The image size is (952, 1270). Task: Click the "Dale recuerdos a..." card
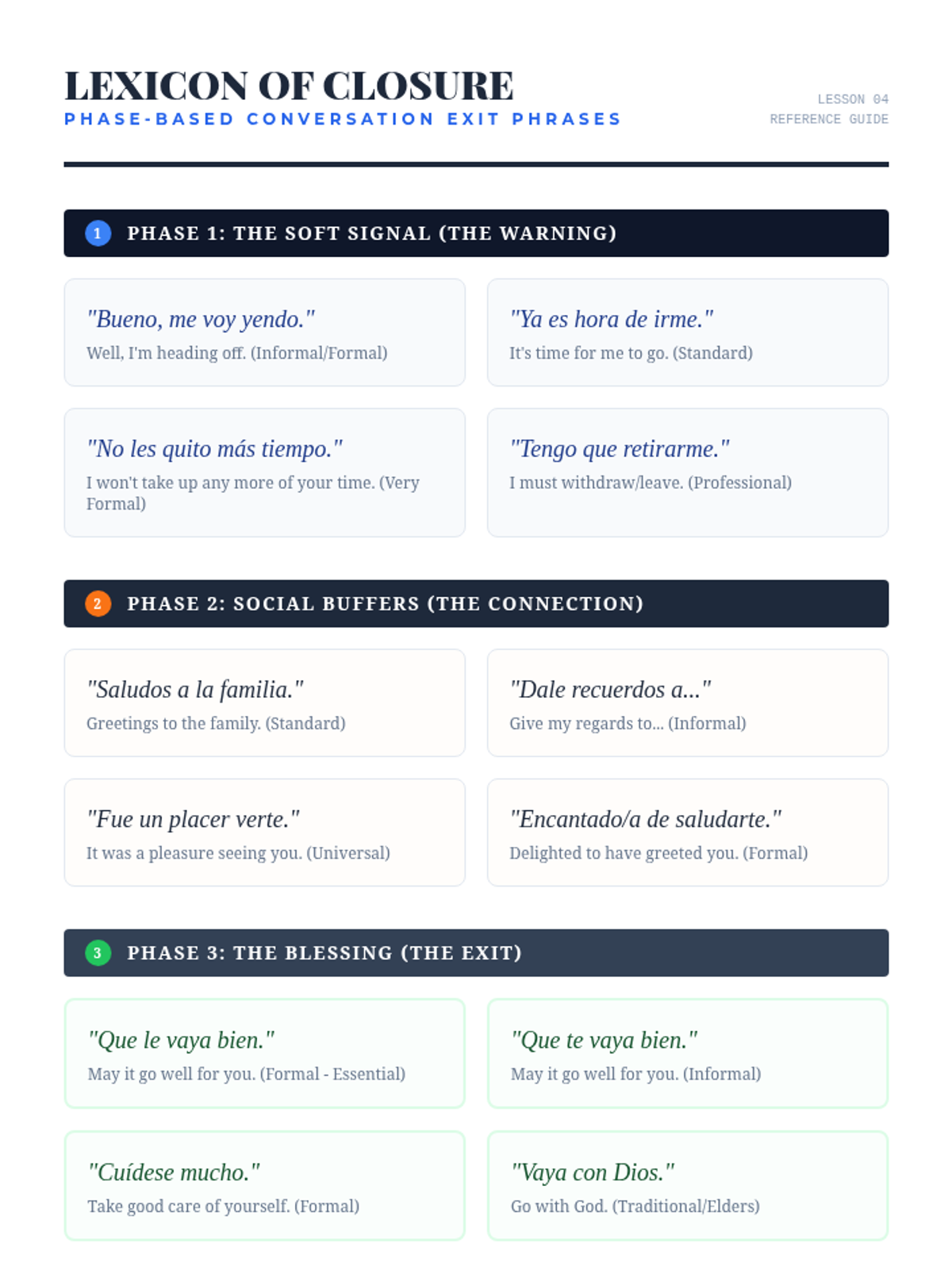pyautogui.click(x=687, y=703)
